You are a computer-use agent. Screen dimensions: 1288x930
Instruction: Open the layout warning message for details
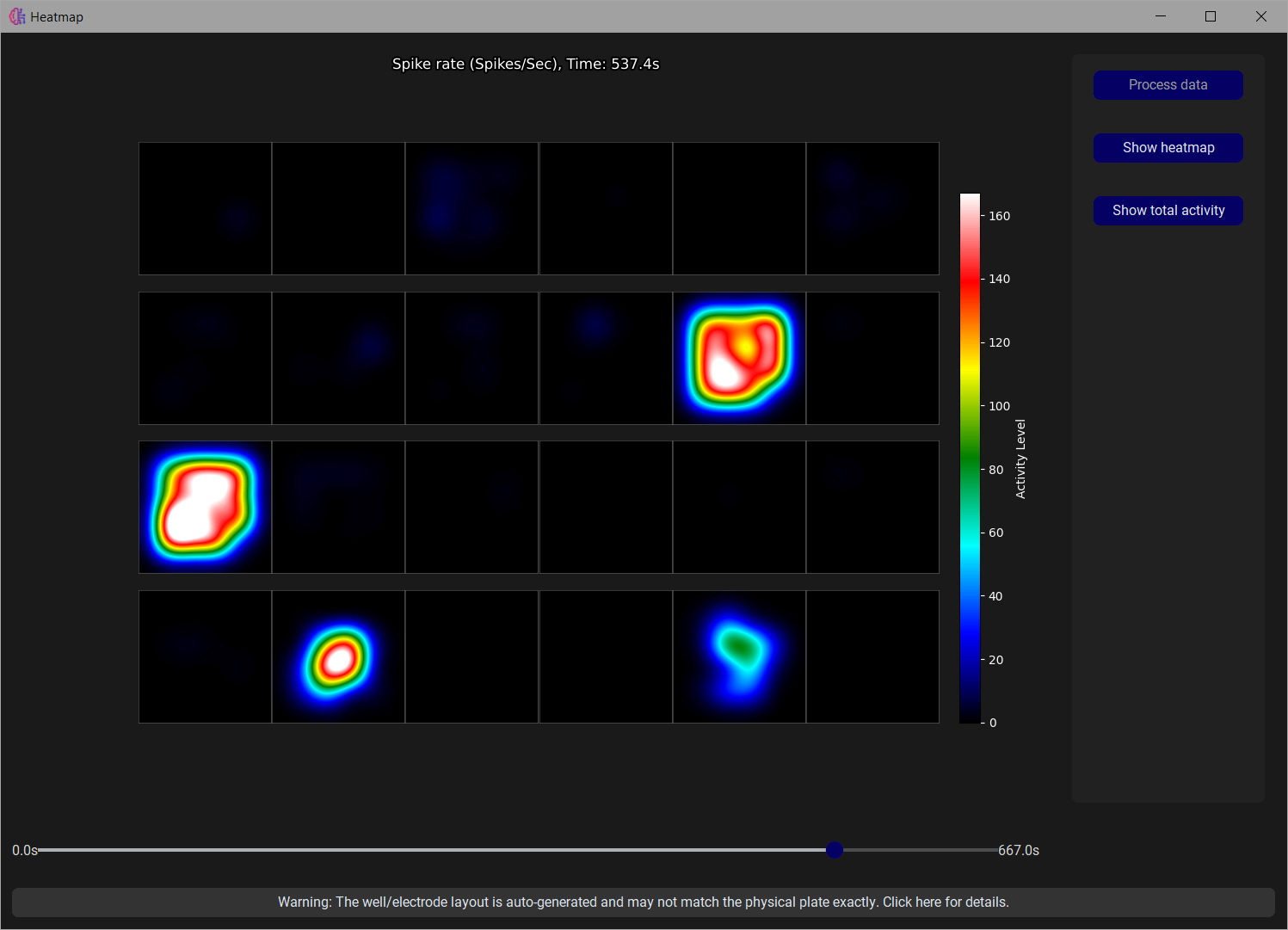point(643,902)
